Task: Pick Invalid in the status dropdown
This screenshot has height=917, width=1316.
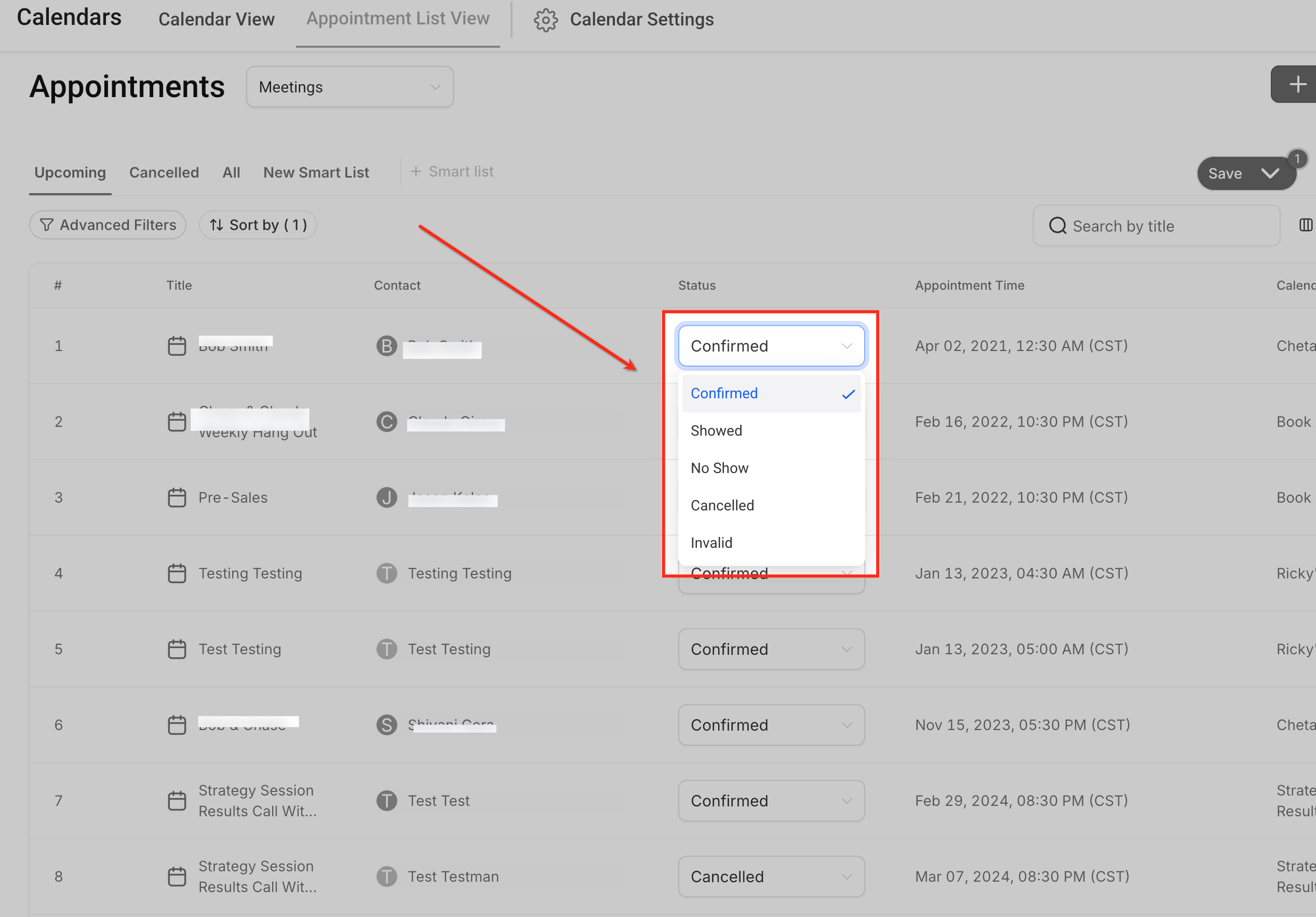Action: [x=711, y=543]
